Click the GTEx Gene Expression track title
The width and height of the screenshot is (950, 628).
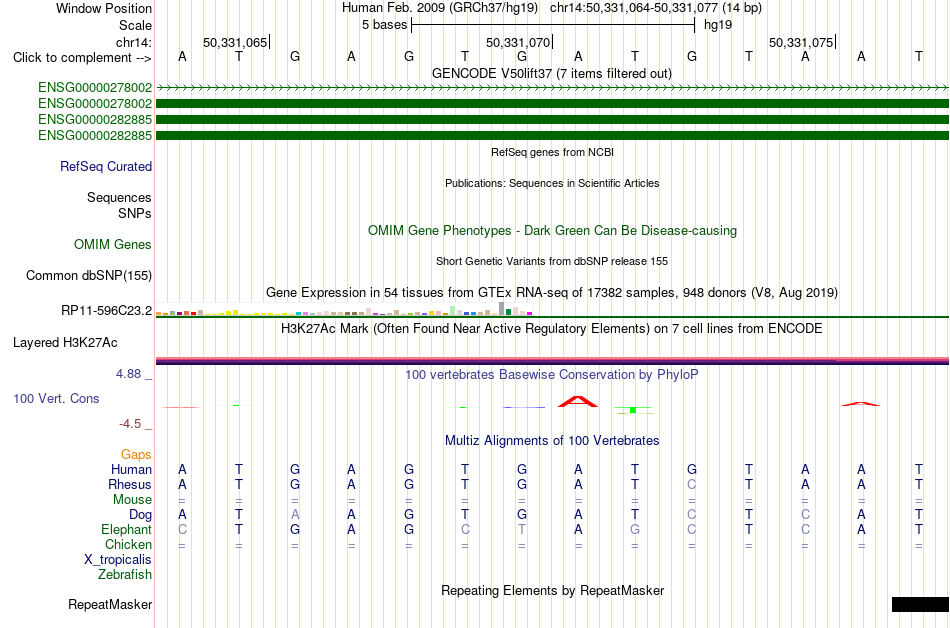point(552,293)
